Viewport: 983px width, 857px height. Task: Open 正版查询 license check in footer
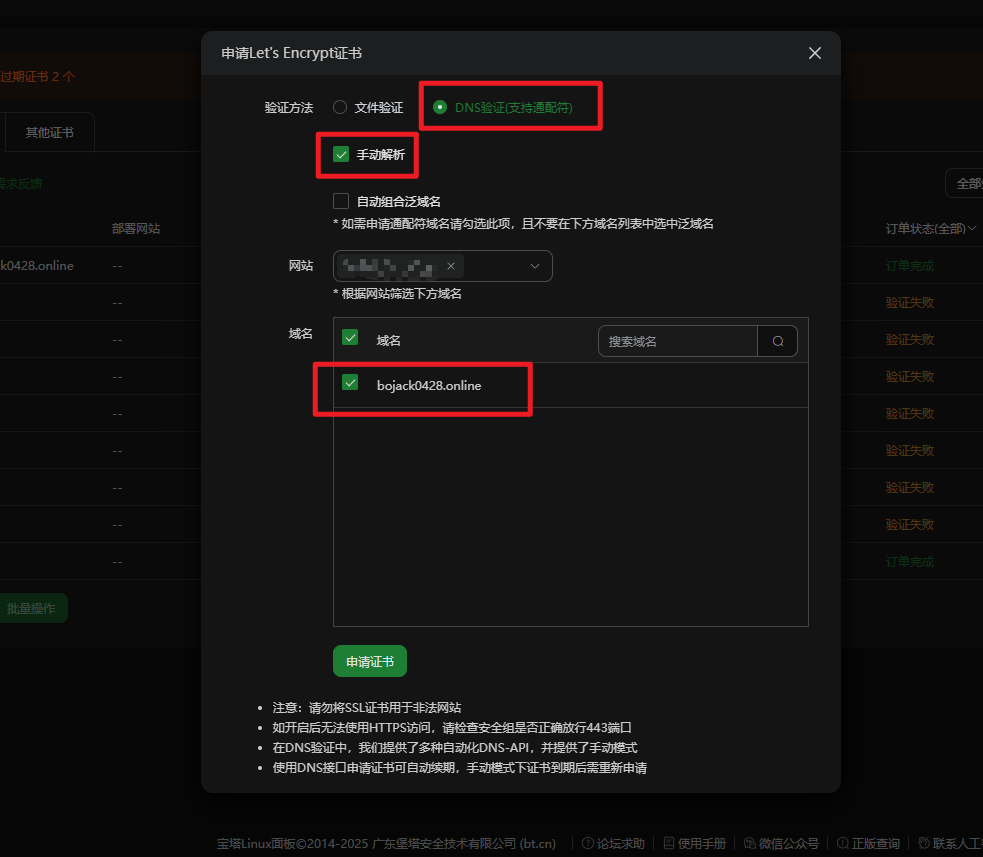tap(867, 843)
